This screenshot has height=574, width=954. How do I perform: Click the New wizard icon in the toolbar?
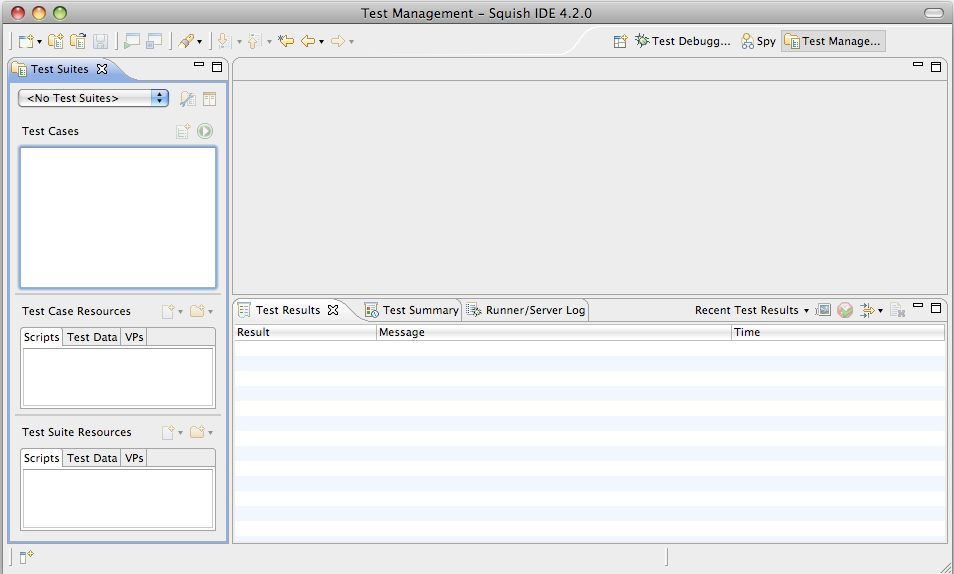(26, 41)
